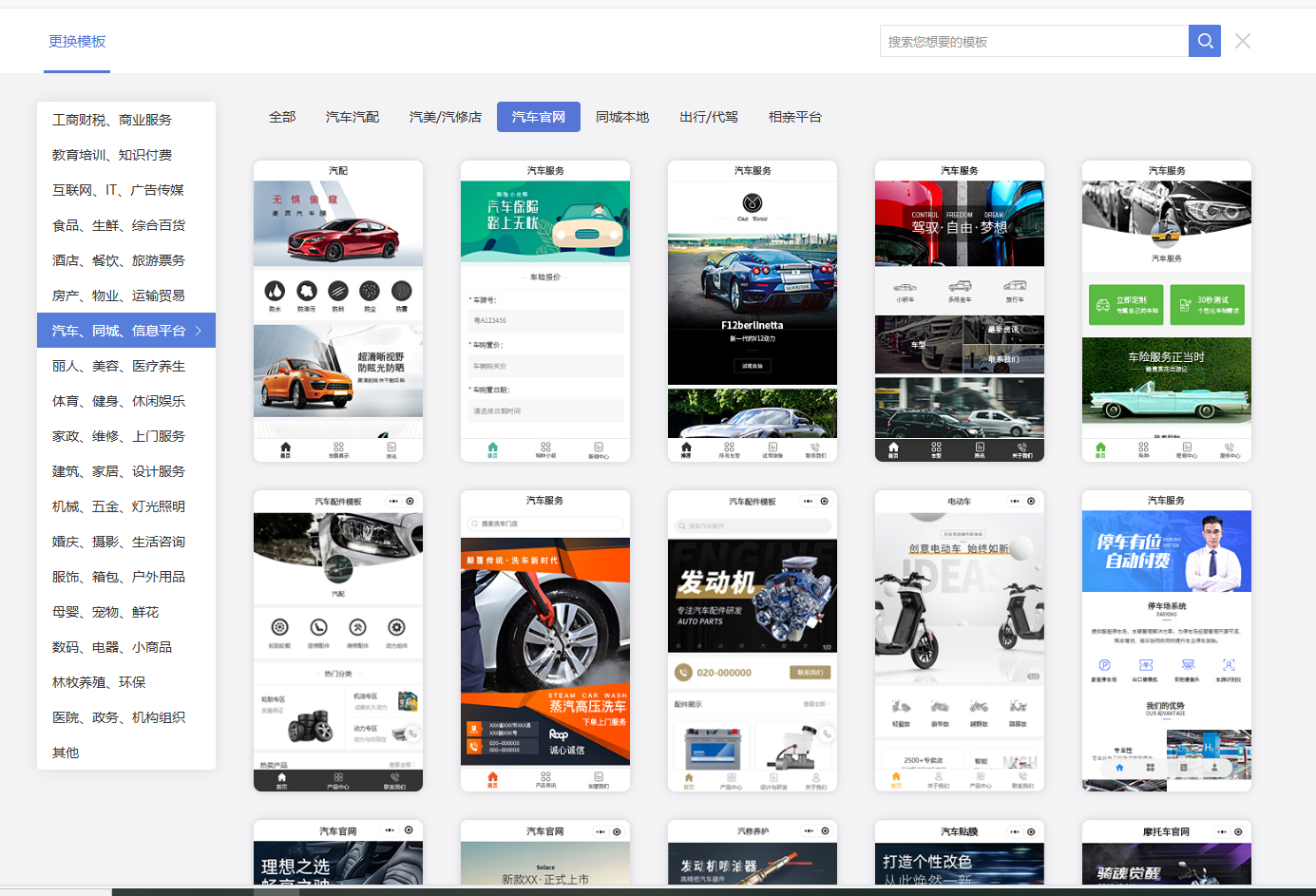This screenshot has height=896, width=1316.
Task: Switch to the 汽美/汽修店 filter
Action: click(x=446, y=117)
